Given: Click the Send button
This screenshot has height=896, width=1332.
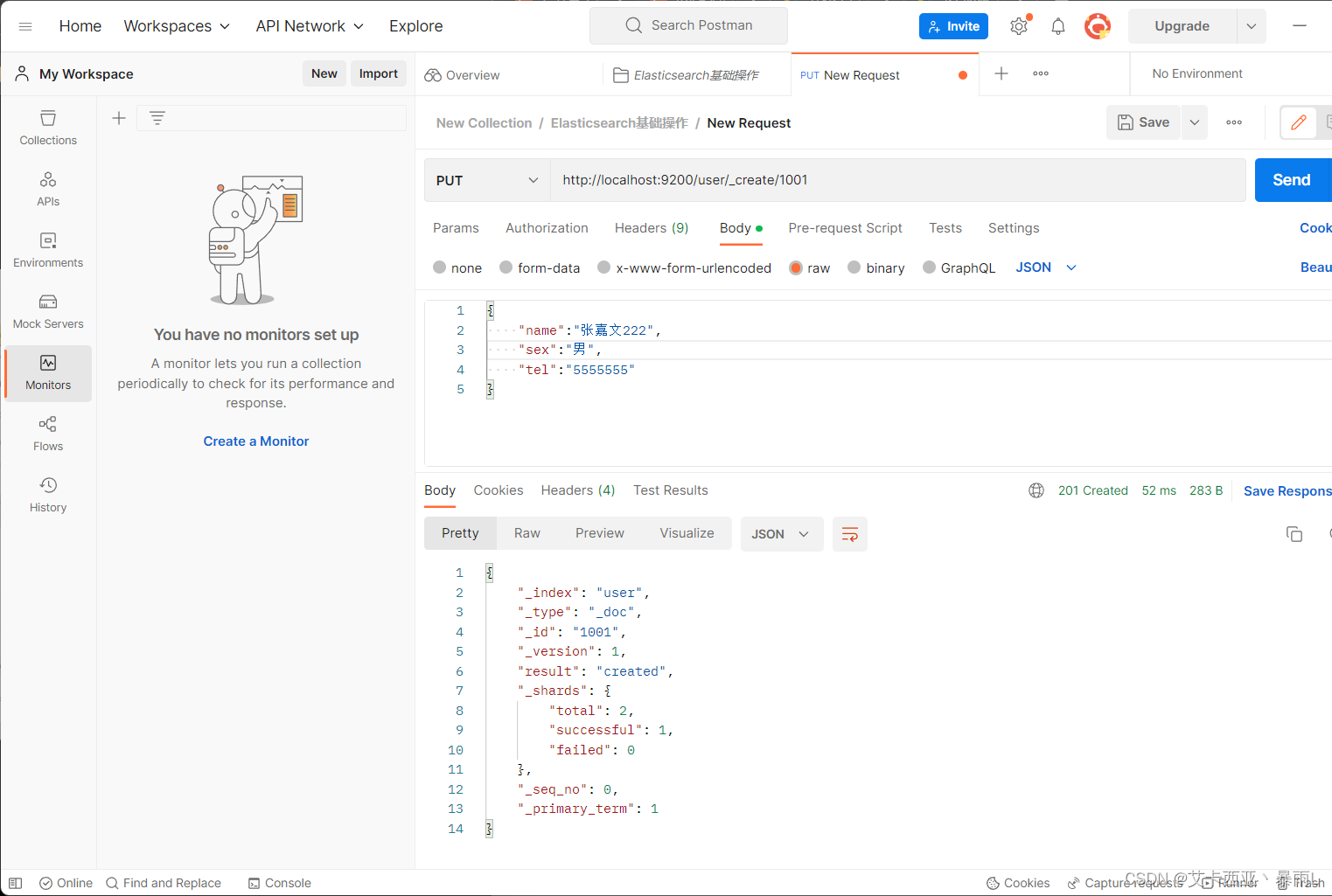Looking at the screenshot, I should click(1294, 180).
